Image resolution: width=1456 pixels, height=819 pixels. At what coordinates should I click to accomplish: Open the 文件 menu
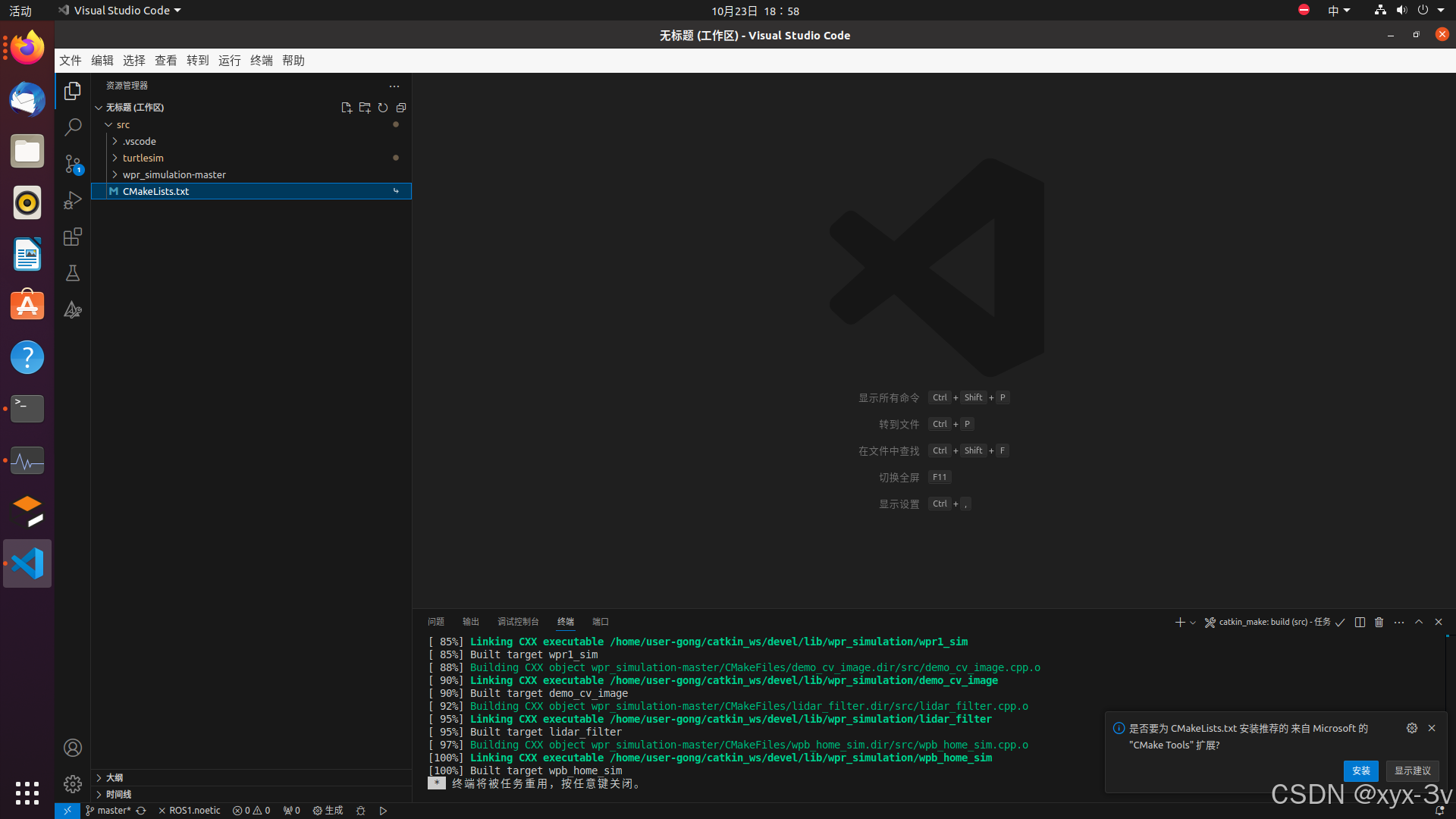[x=71, y=61]
